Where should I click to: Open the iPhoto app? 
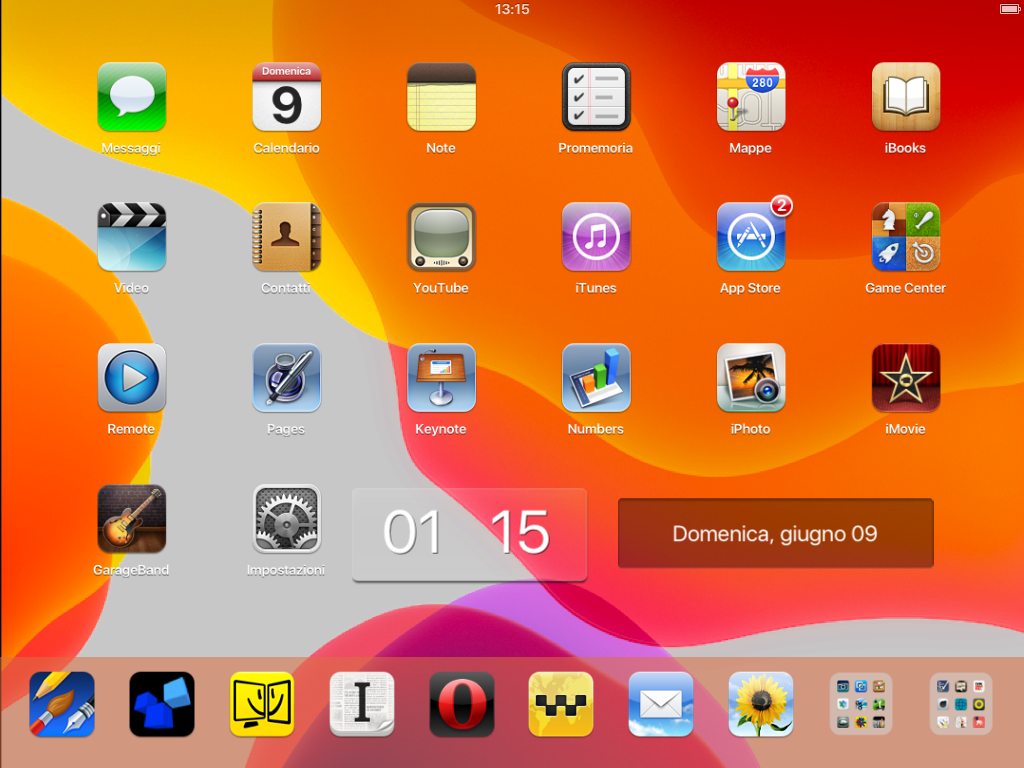tap(750, 378)
